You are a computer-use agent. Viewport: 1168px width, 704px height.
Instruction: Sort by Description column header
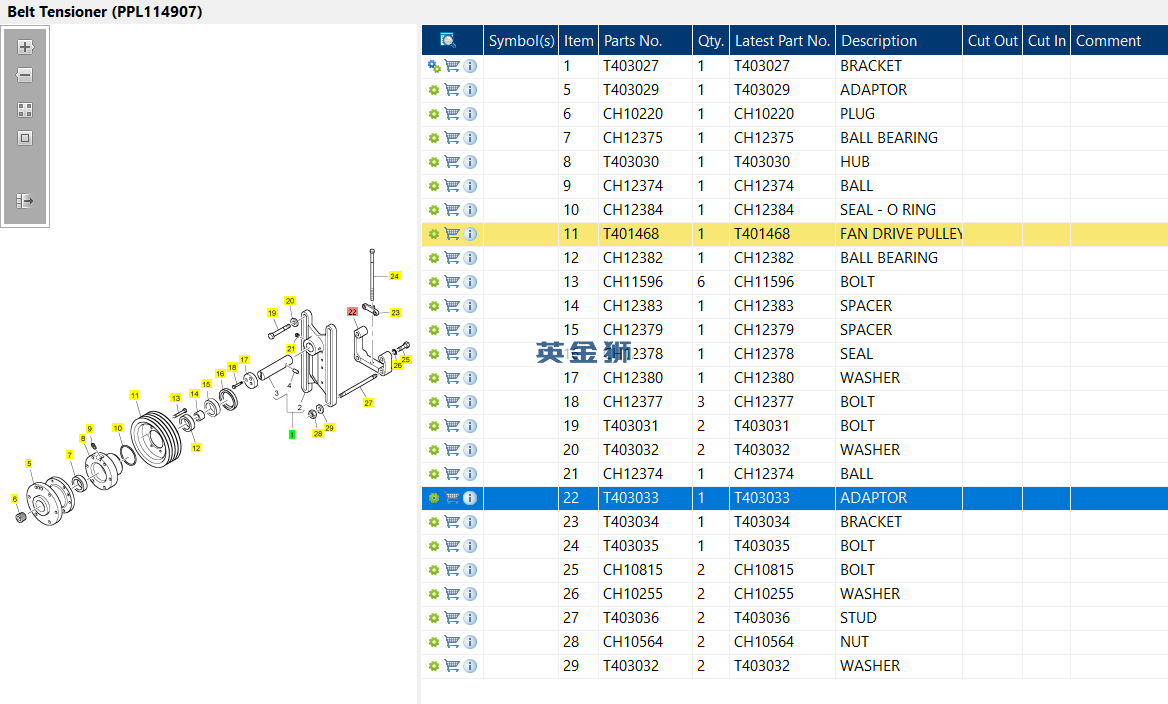tap(898, 40)
